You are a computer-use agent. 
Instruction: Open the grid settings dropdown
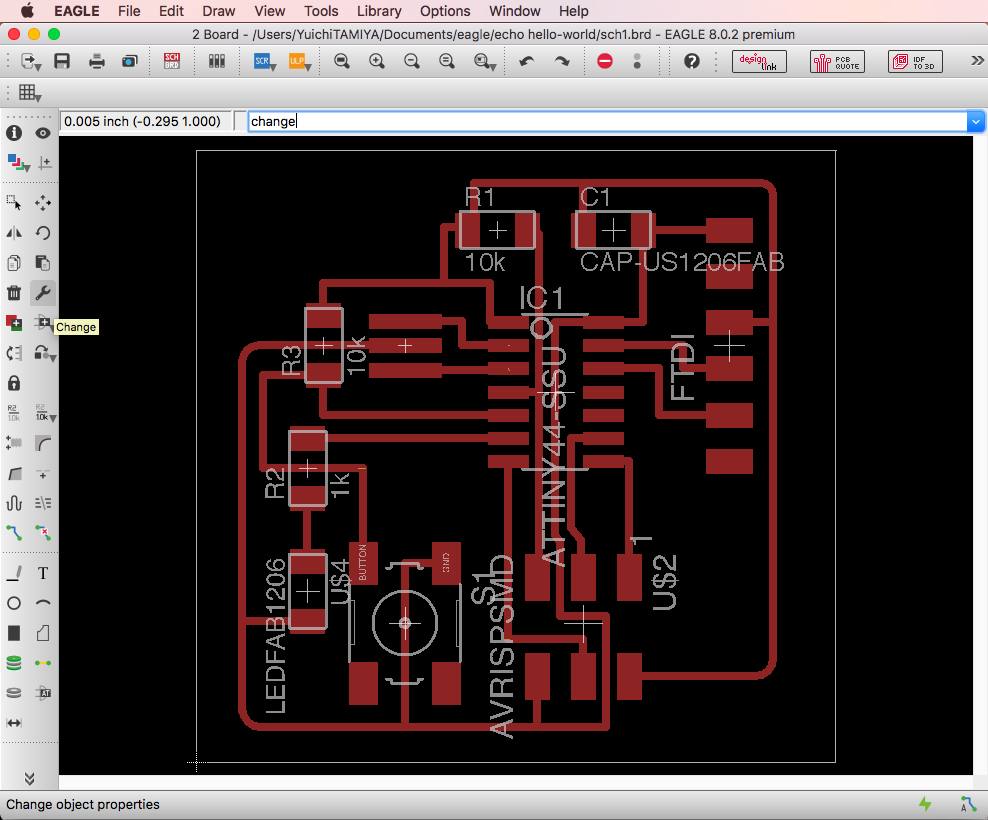coord(30,93)
